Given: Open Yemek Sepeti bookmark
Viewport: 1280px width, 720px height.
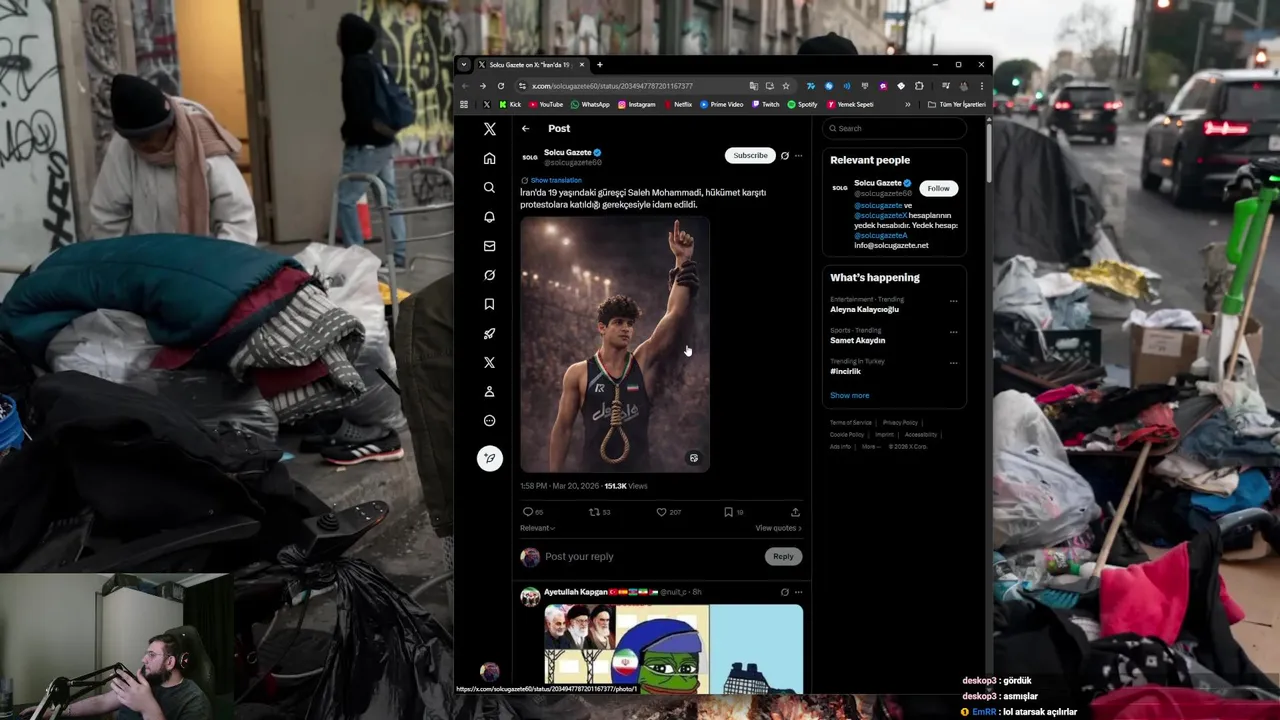Looking at the screenshot, I should point(850,104).
